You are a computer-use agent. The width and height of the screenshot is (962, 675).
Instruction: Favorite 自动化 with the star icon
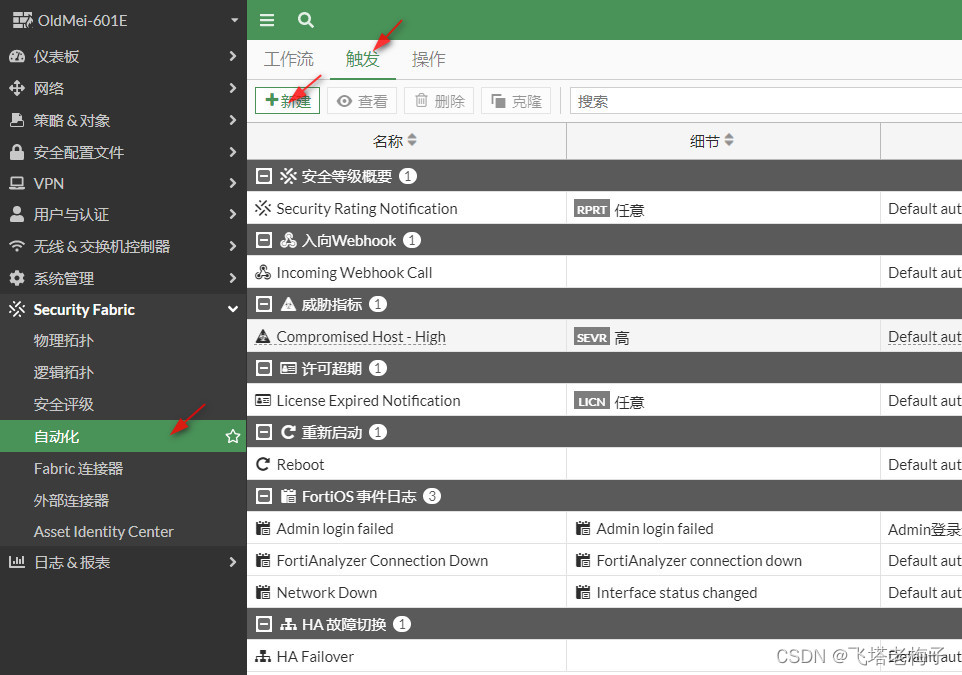click(x=233, y=436)
